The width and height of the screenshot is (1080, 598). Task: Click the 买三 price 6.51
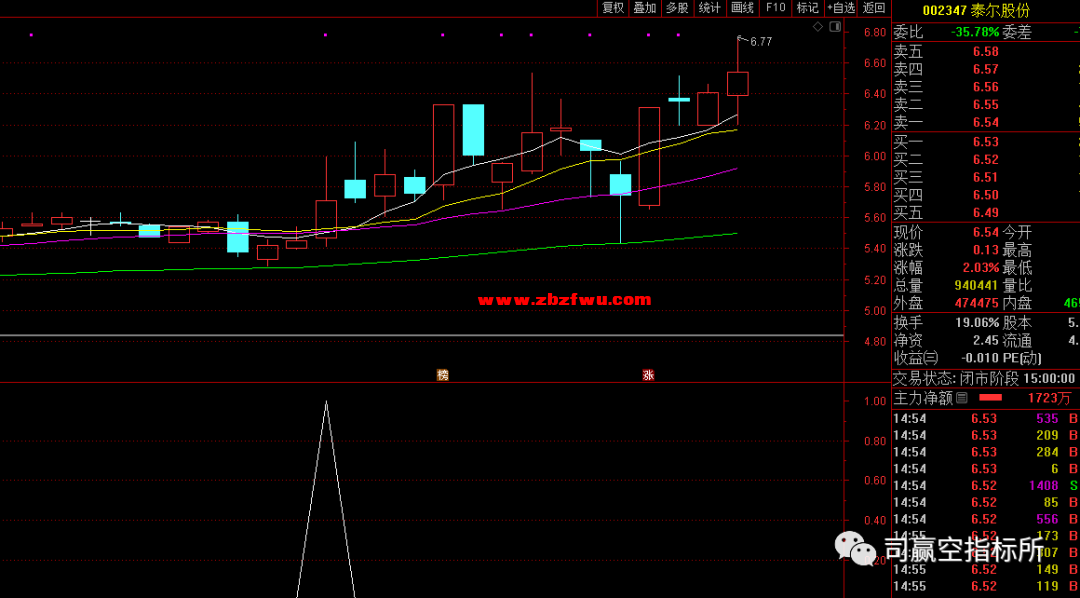point(986,177)
